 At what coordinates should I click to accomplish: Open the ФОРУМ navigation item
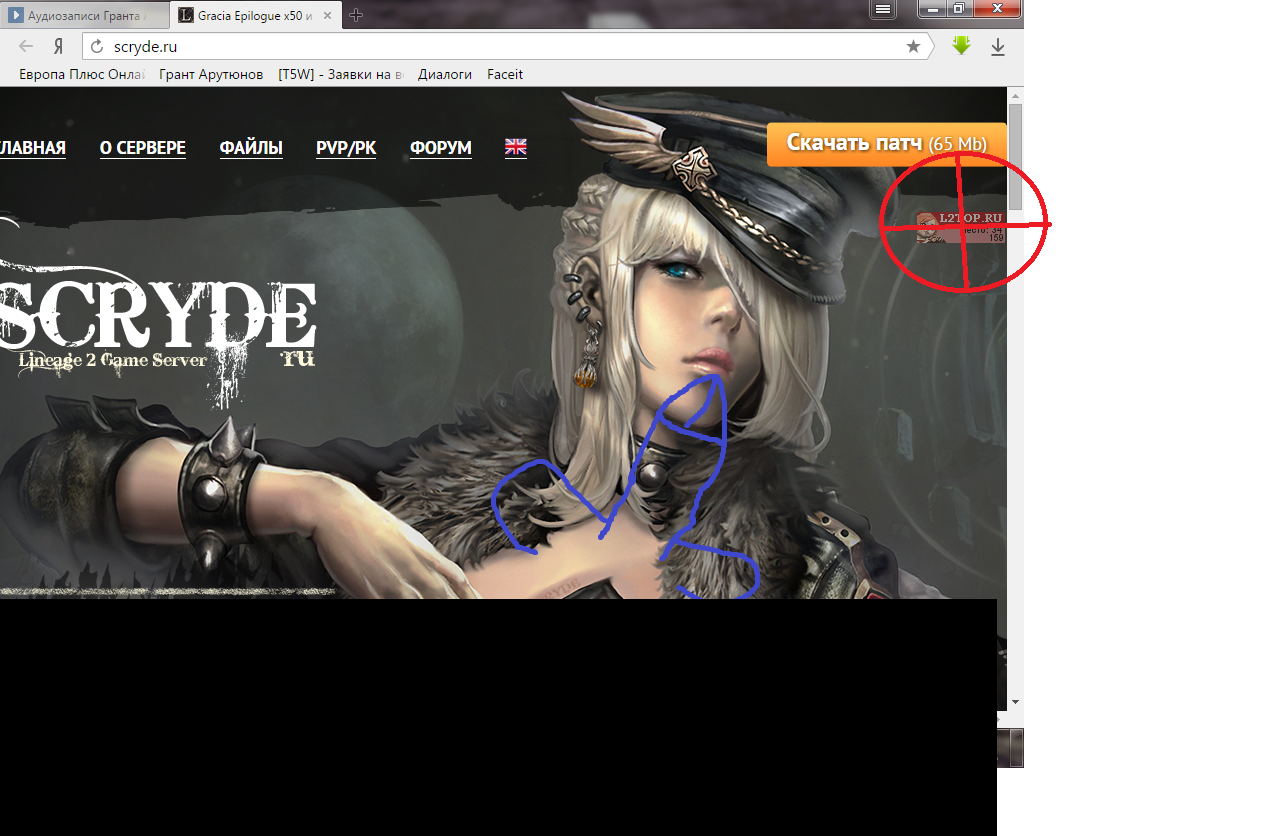[440, 147]
